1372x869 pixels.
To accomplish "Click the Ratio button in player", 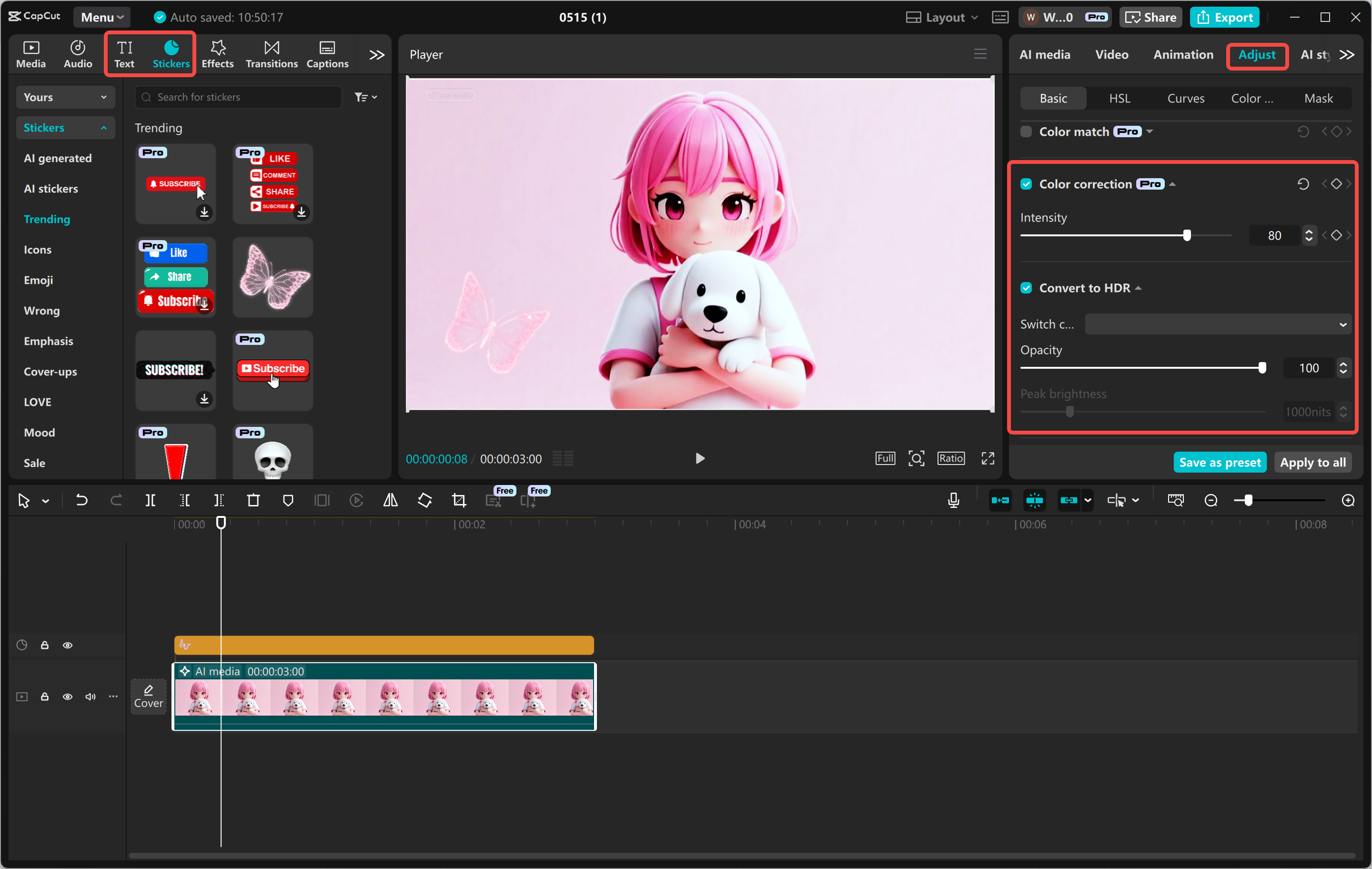I will coord(951,458).
